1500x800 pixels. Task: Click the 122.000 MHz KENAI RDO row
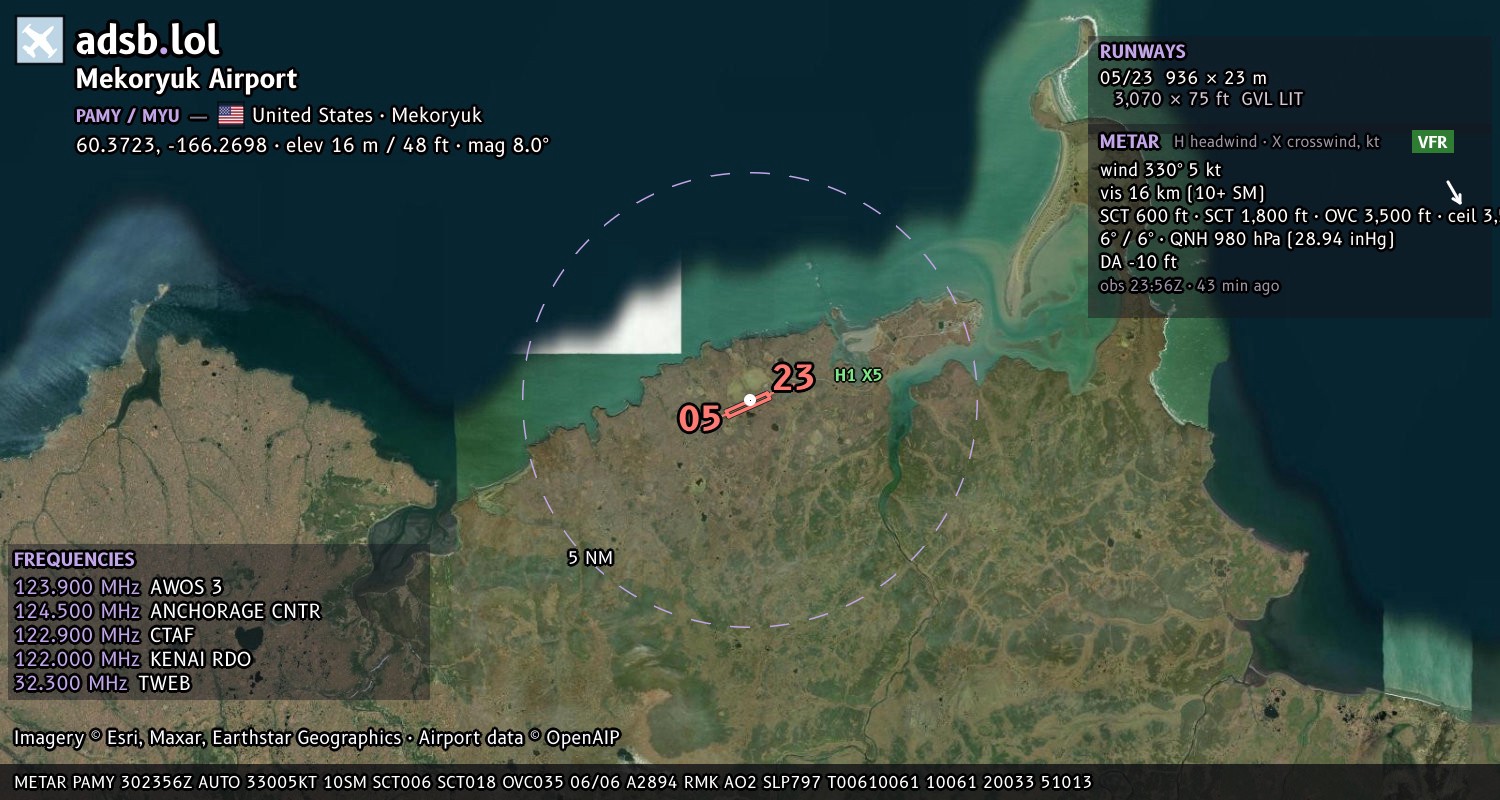(x=132, y=659)
